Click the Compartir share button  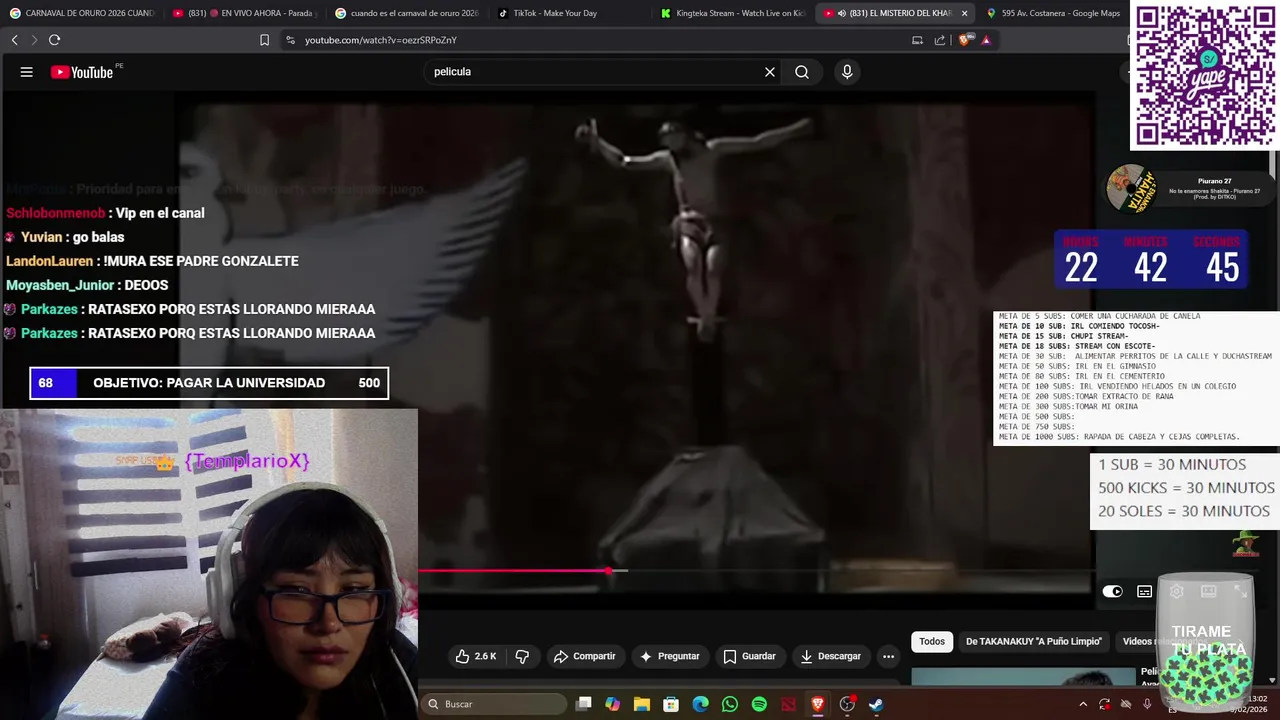[584, 656]
